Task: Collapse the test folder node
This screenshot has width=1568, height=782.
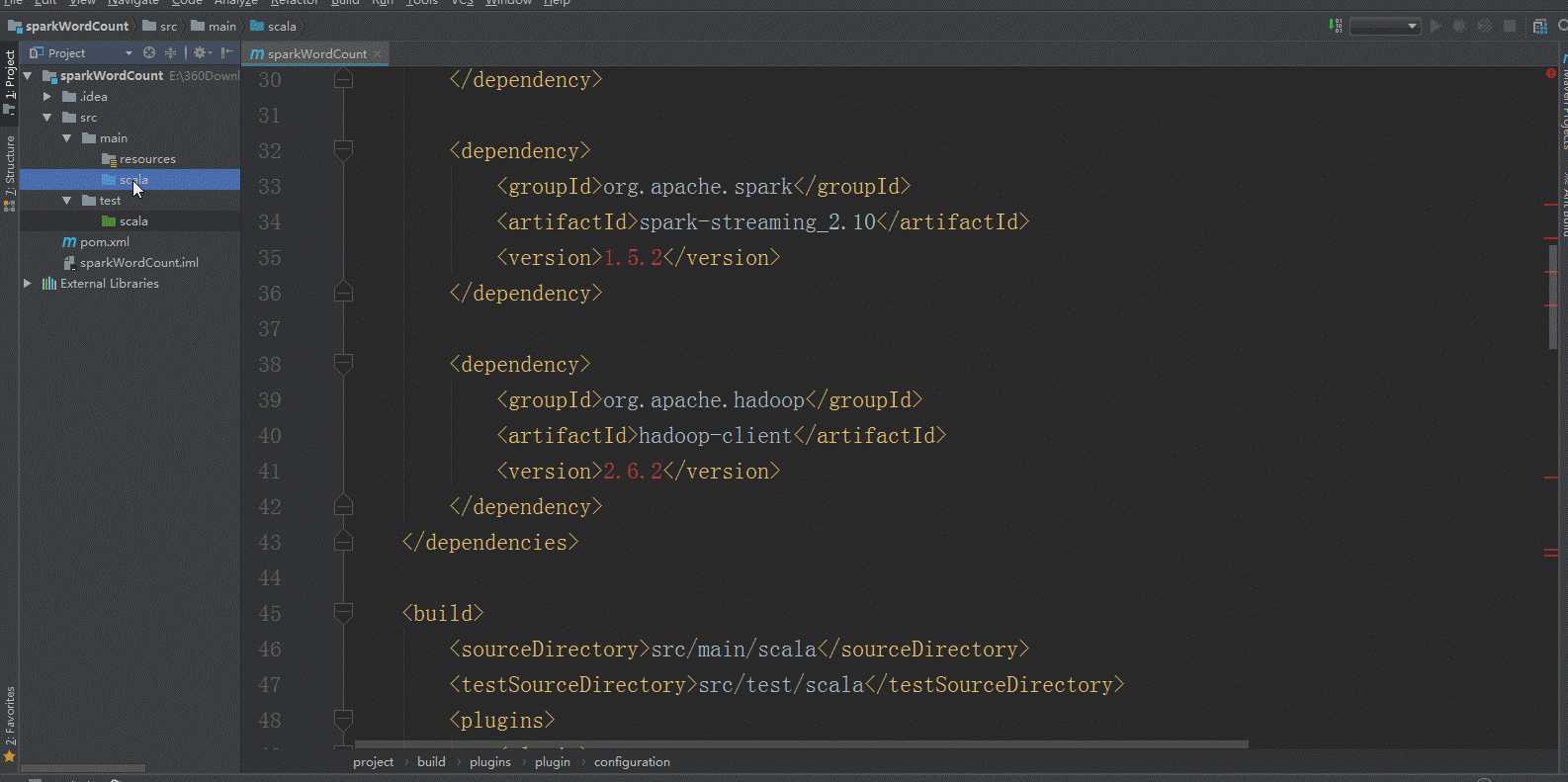Action: coord(67,201)
